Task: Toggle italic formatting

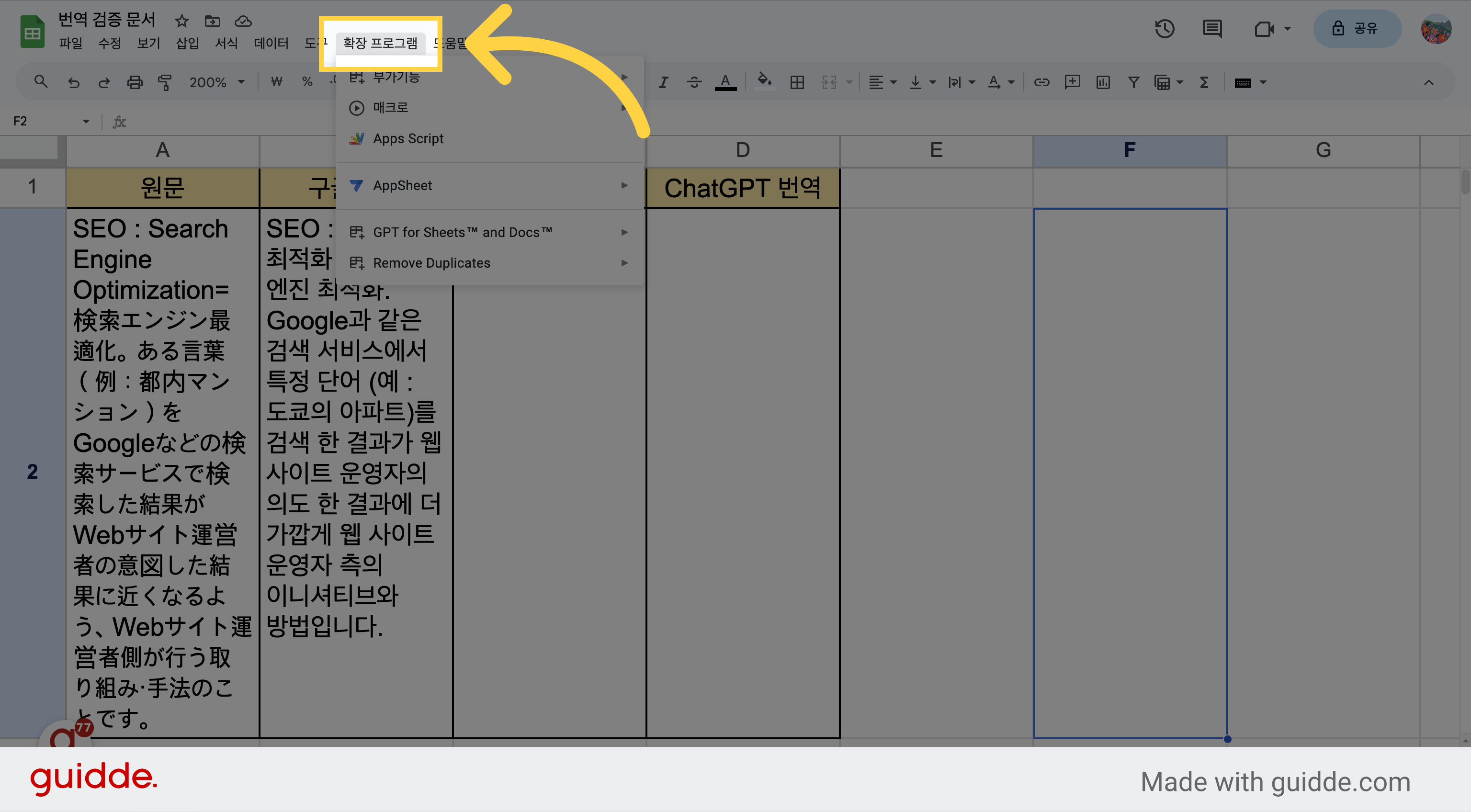Action: (x=663, y=82)
